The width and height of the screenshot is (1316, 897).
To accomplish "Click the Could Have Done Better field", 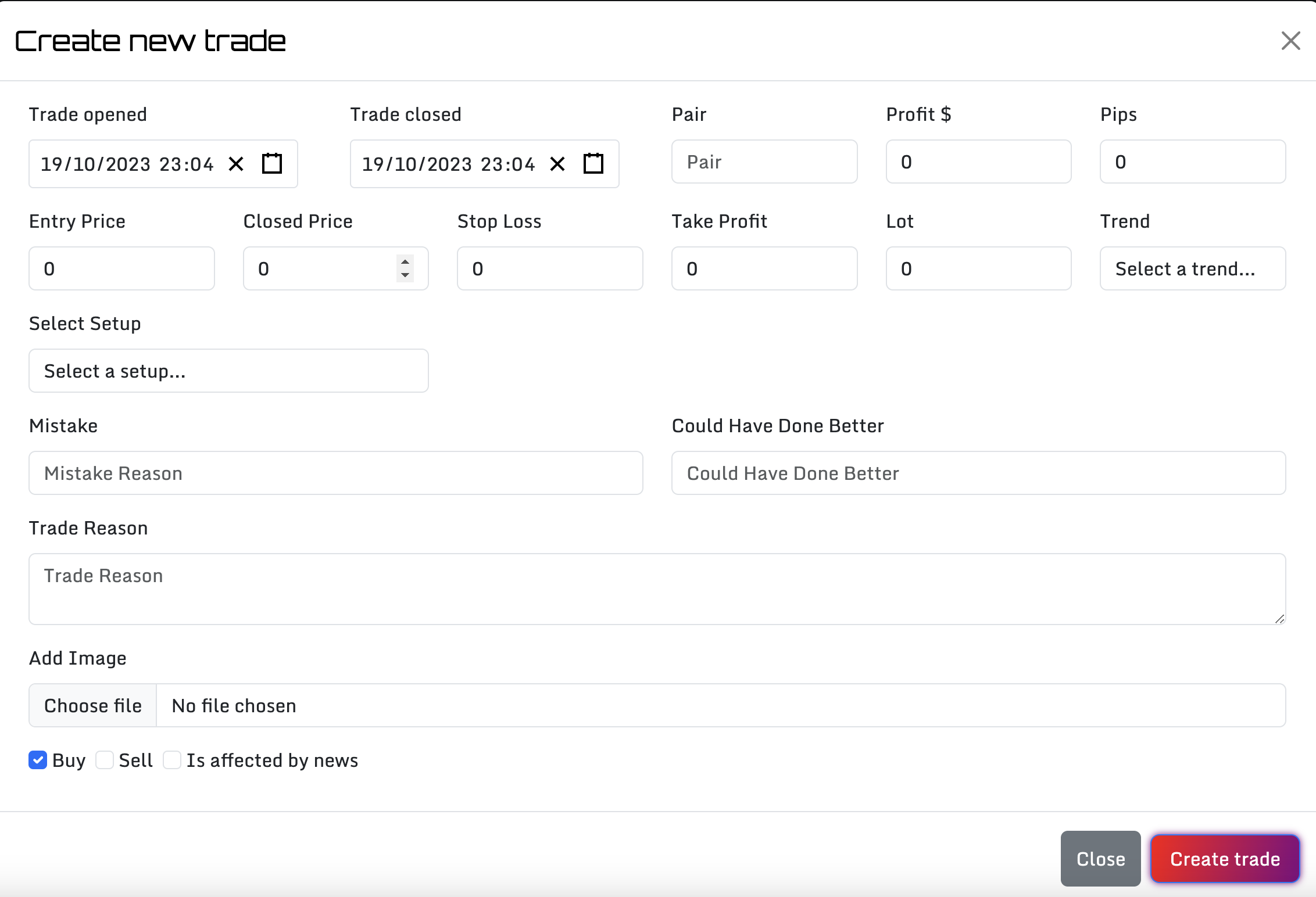I will tap(979, 472).
